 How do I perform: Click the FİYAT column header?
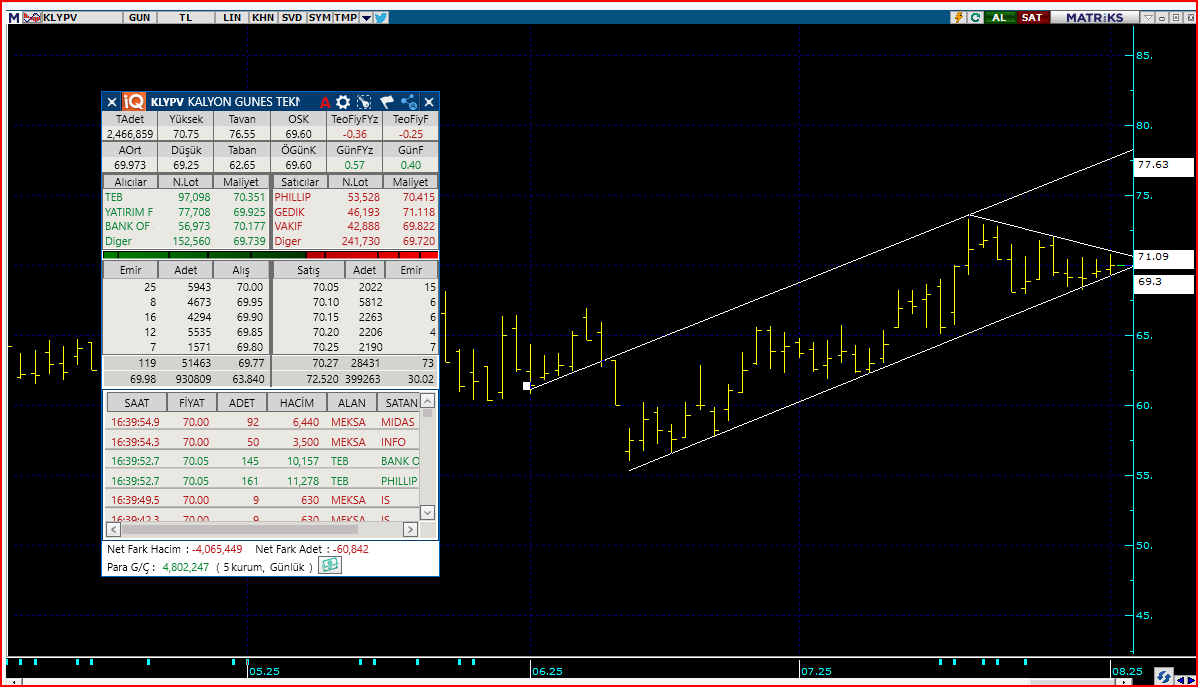point(192,403)
